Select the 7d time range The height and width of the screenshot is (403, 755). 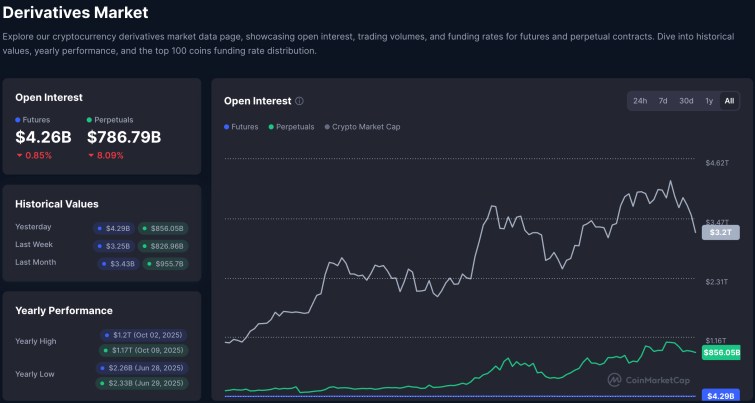point(663,101)
